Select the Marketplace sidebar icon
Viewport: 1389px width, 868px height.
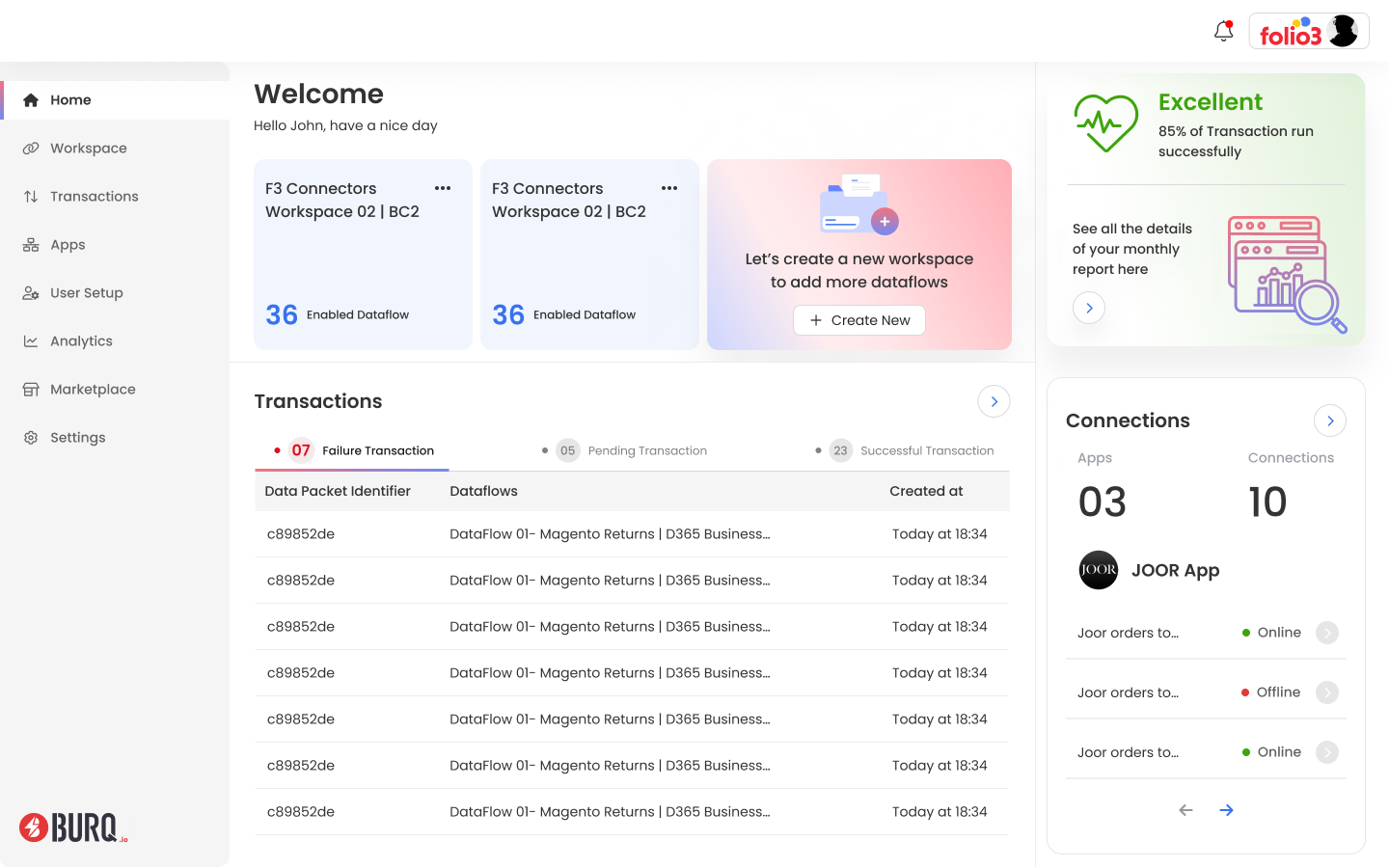click(30, 389)
